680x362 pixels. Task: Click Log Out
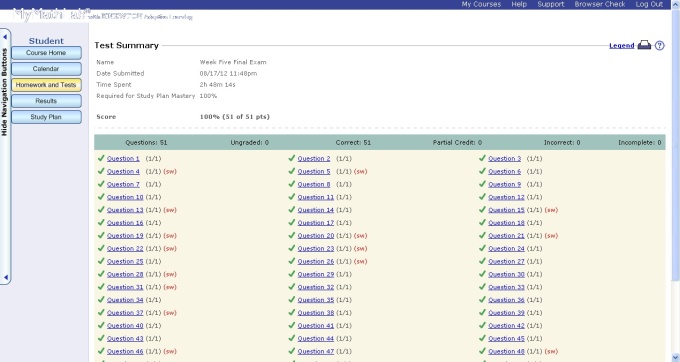point(649,4)
